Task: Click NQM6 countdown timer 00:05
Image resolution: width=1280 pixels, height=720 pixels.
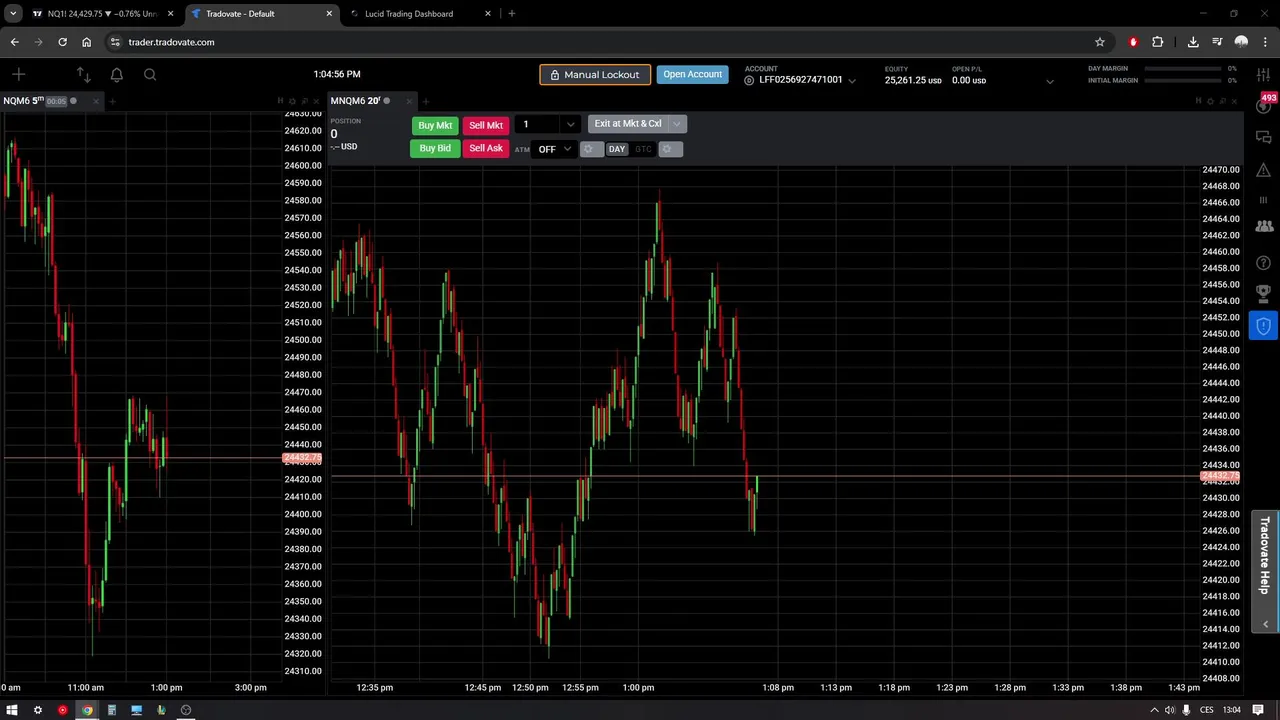Action: pos(56,101)
